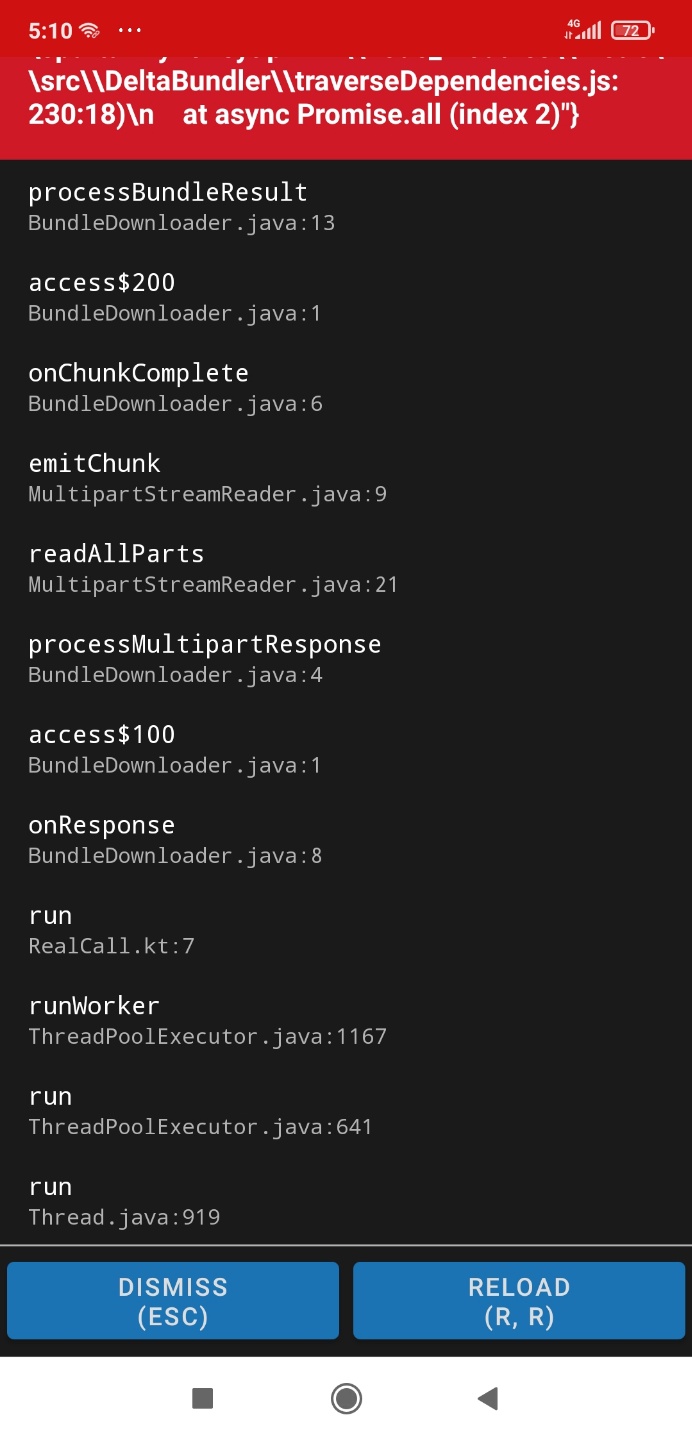This screenshot has height=1440, width=692.
Task: Open the runWorker ThreadPoolExecutor frame
Action: [x=346, y=1020]
